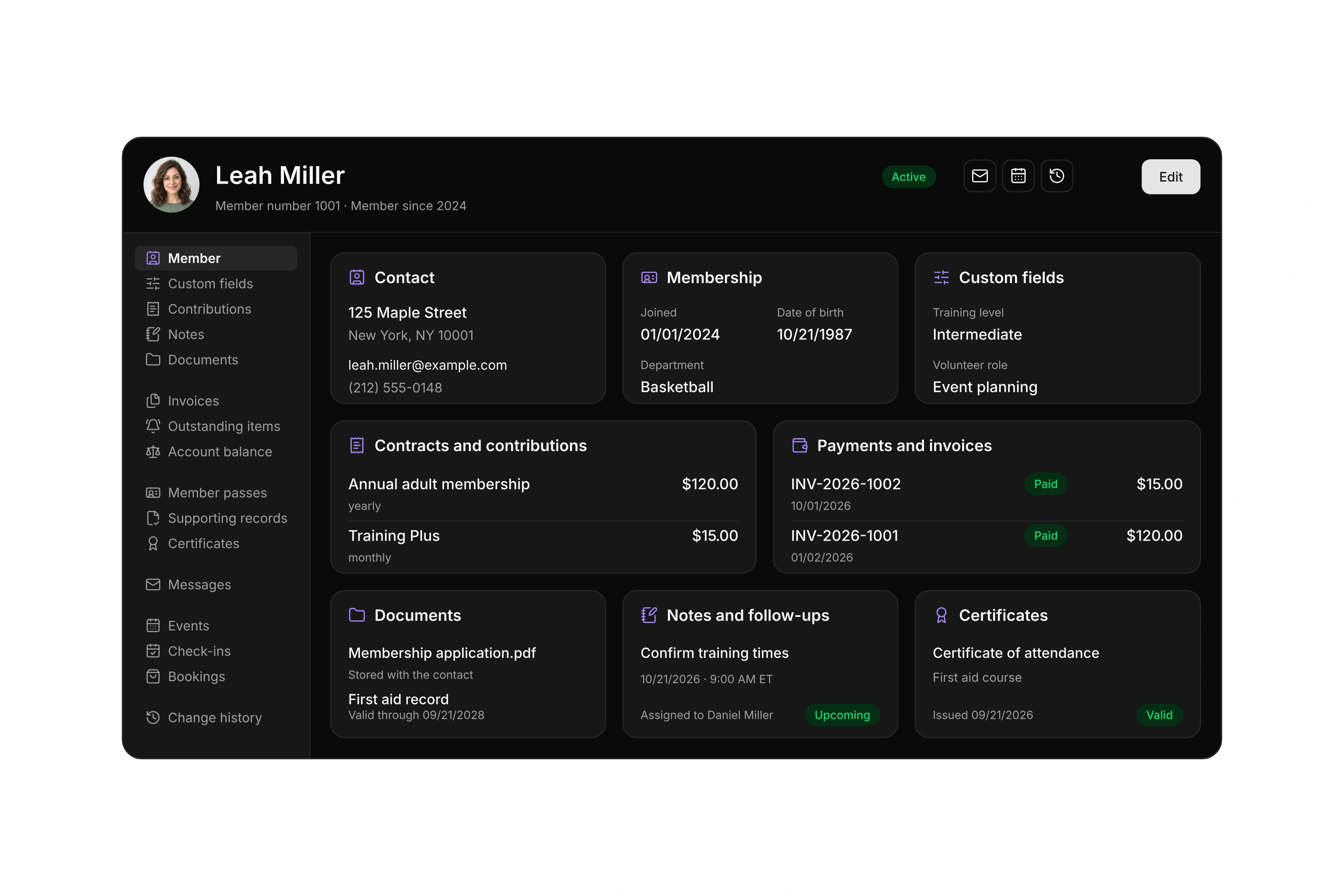Open Documents in the sidebar
Image resolution: width=1344 pixels, height=896 pixels.
coord(216,360)
